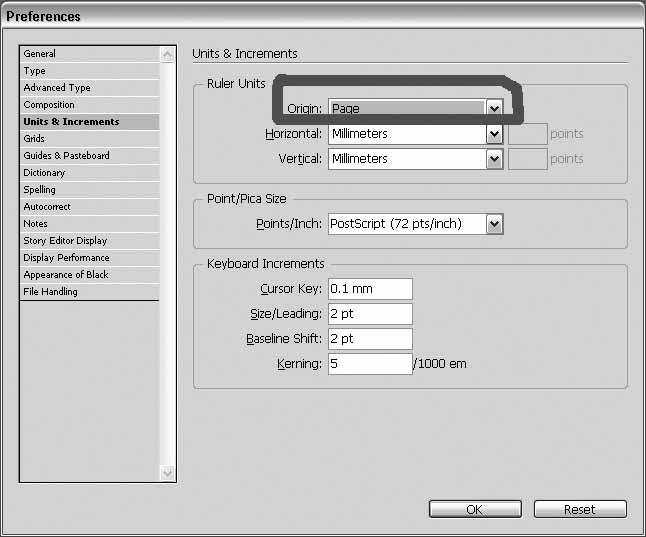The width and height of the screenshot is (646, 537).
Task: Click the Baseline Shift input field
Action: pos(370,339)
